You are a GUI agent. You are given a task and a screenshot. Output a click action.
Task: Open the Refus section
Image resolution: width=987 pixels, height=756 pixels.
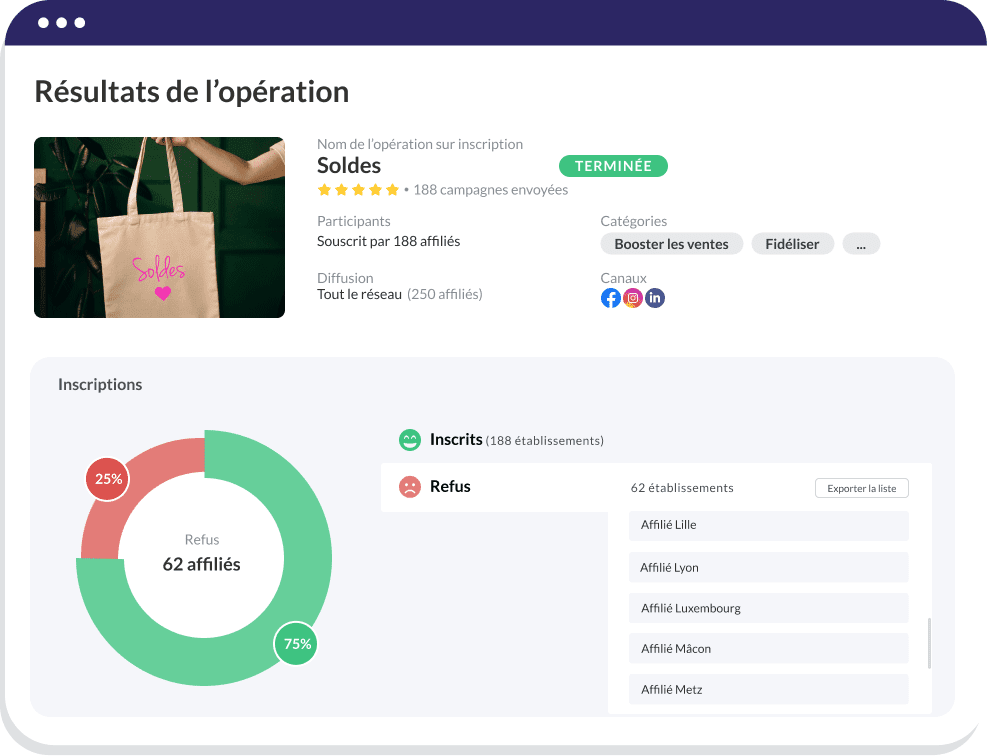click(x=449, y=486)
